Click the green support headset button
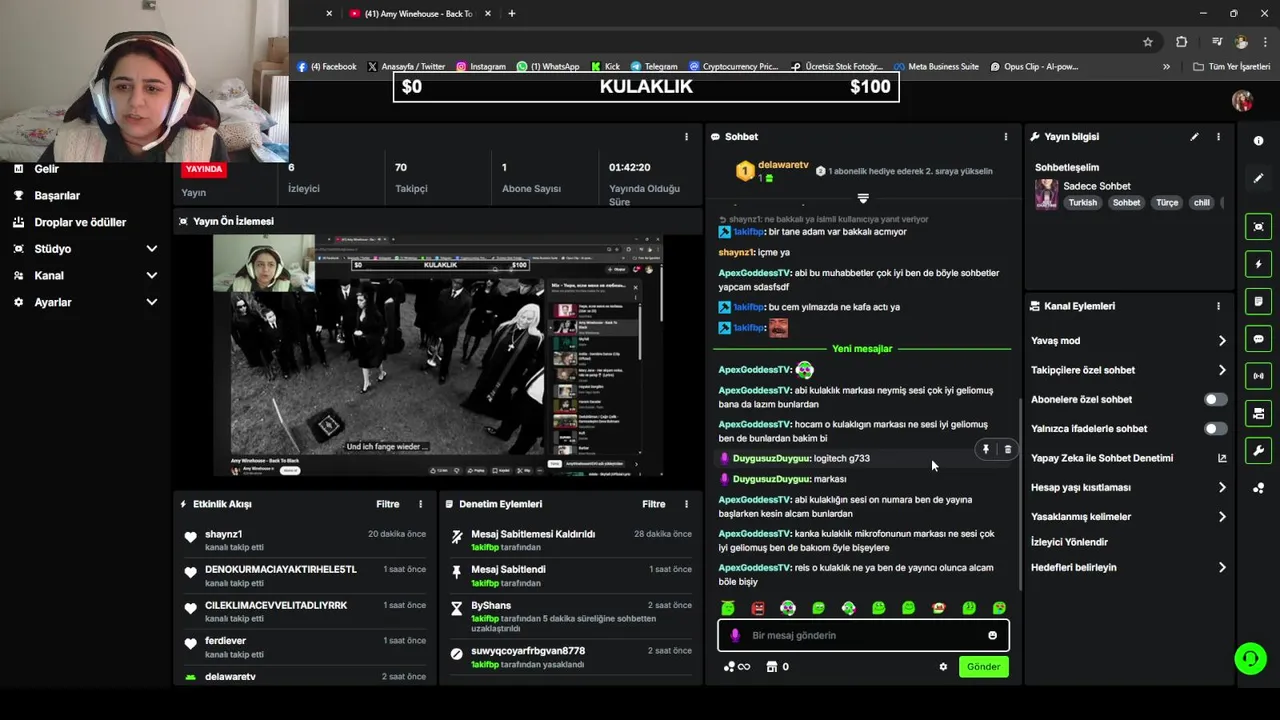1280x720 pixels. point(1250,658)
